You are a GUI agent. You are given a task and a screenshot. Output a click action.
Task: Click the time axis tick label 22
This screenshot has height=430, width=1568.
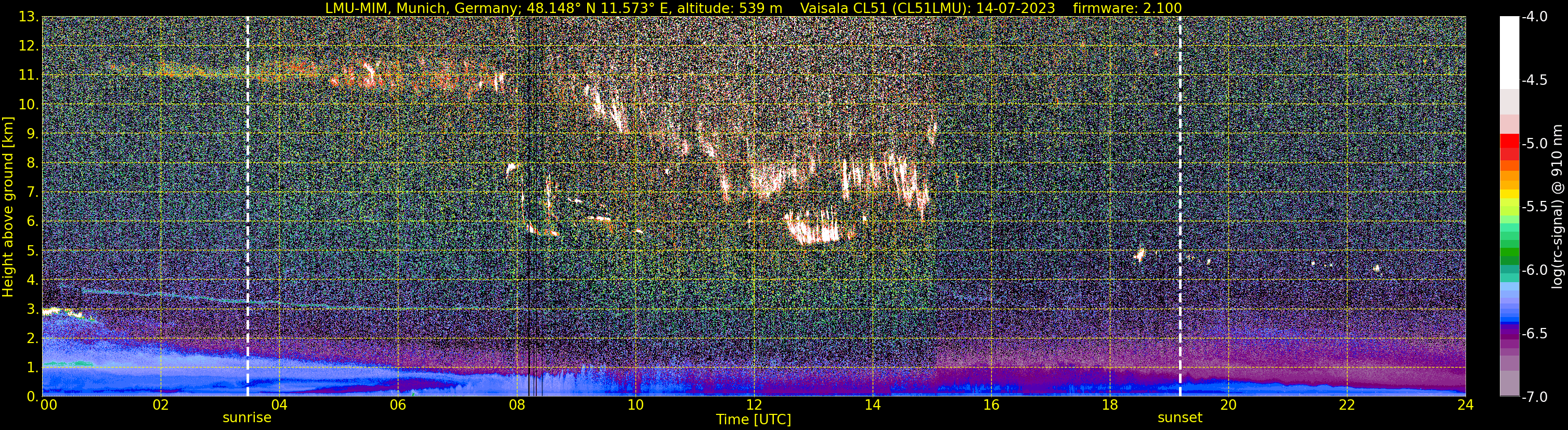1347,405
